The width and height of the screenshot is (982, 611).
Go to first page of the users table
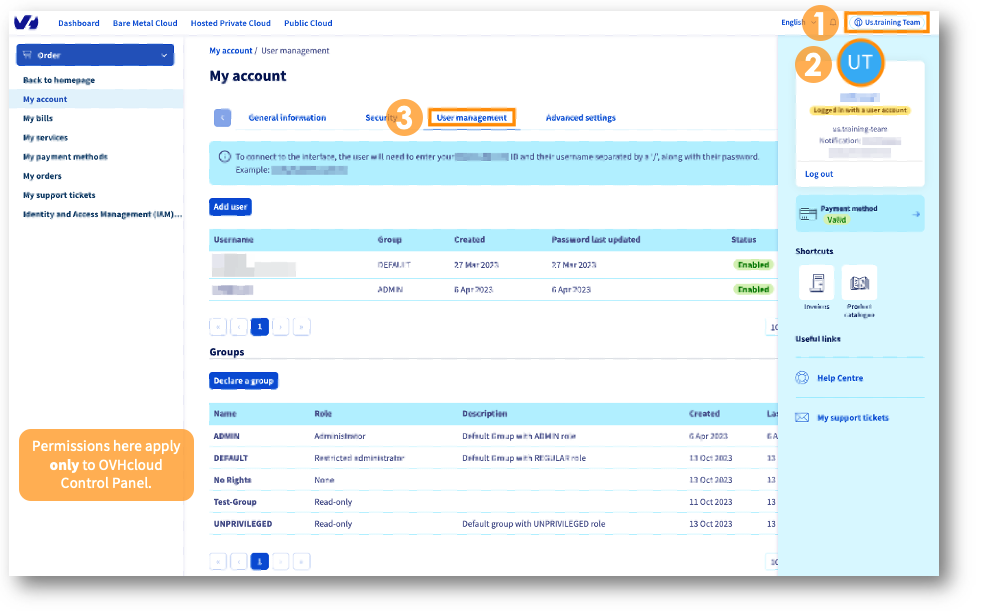point(218,327)
